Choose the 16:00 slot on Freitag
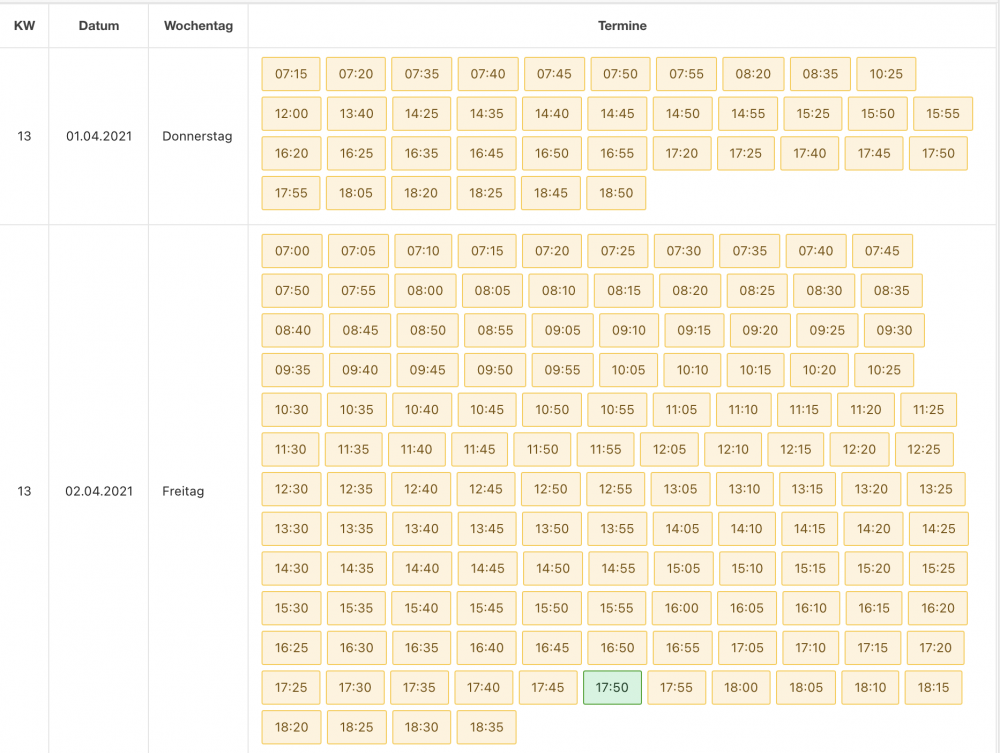Screen dimensions: 1000x753 click(682, 608)
